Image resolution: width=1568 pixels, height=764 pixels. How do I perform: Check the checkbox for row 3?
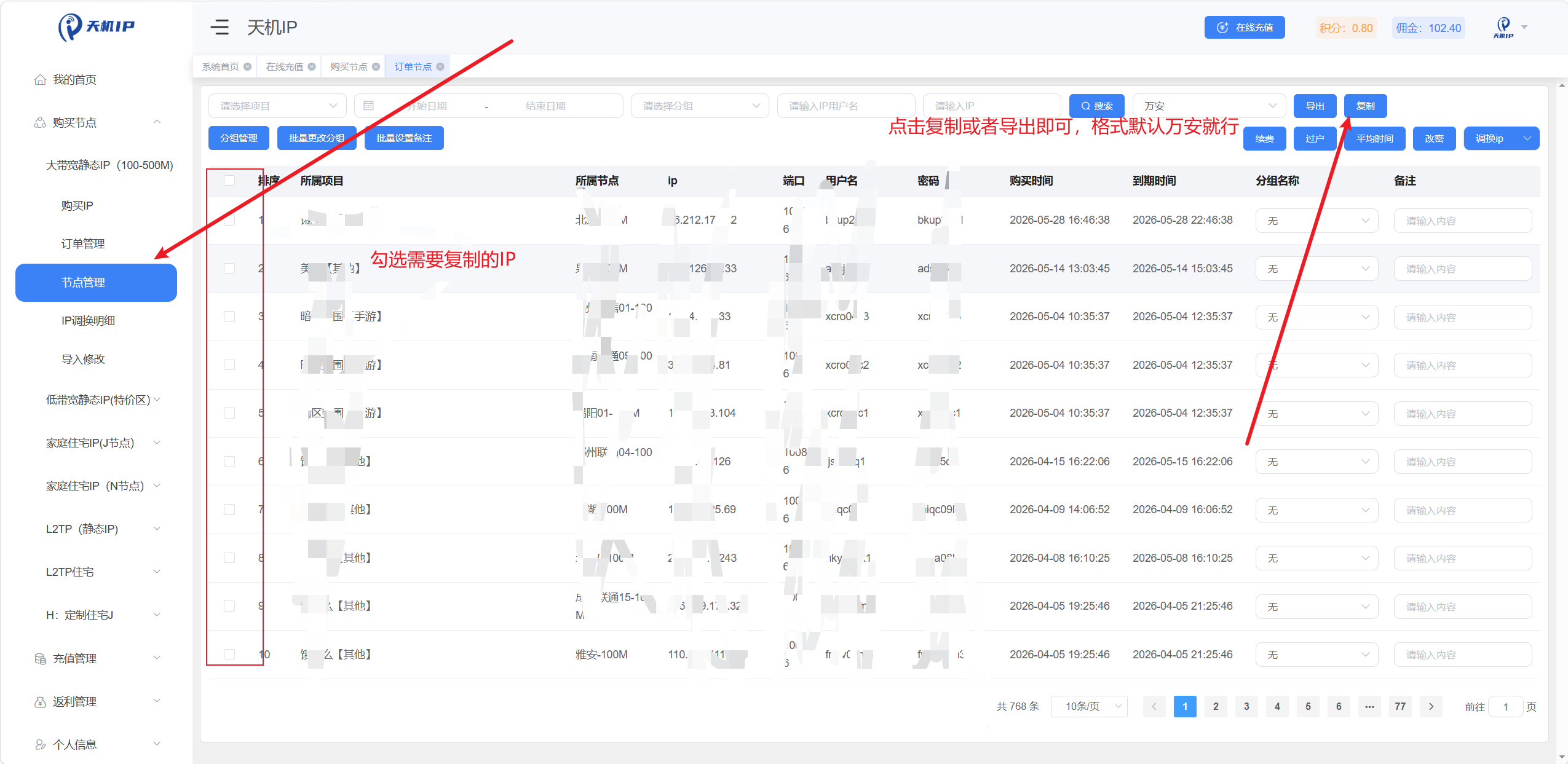point(229,317)
